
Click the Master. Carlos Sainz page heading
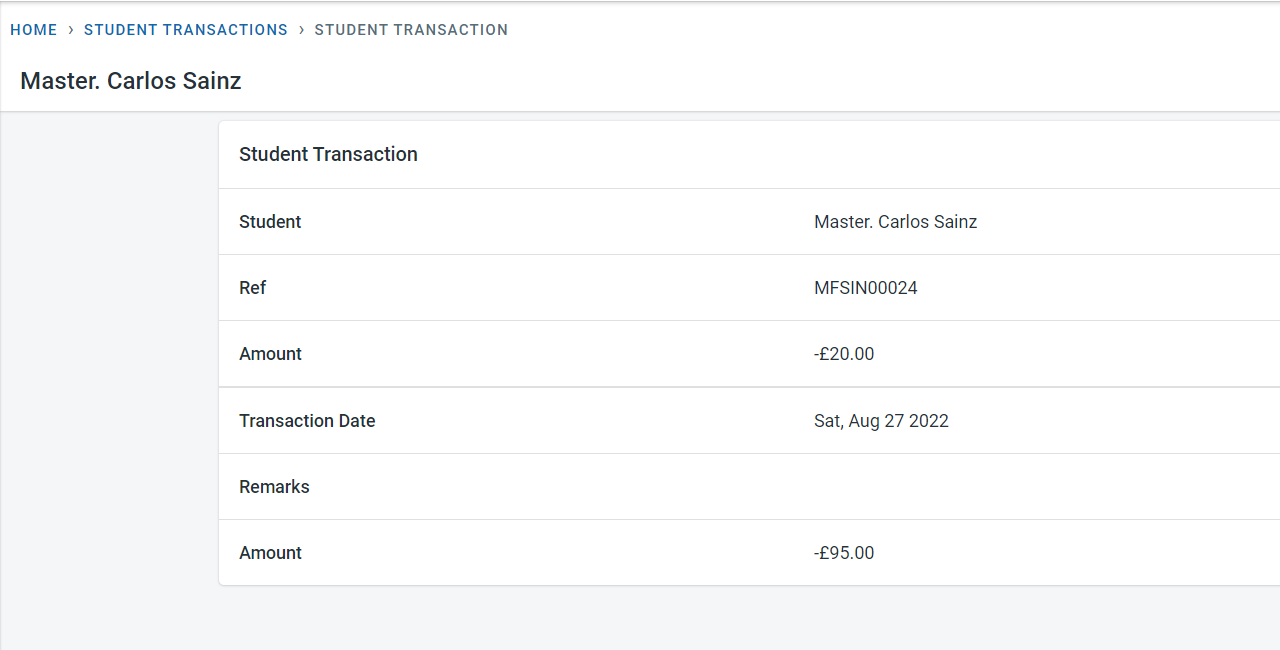(x=131, y=81)
